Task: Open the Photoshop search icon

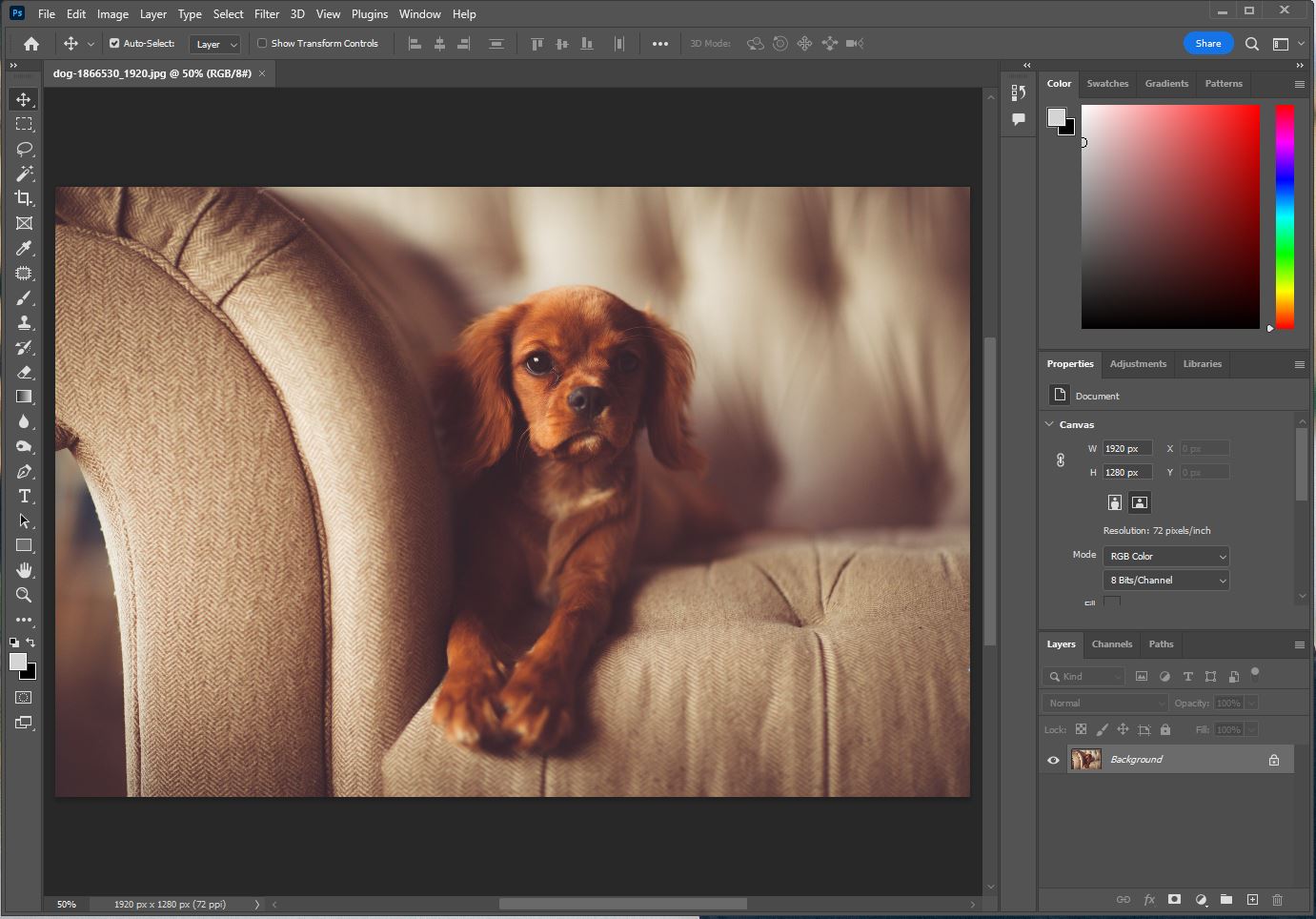Action: [1252, 44]
